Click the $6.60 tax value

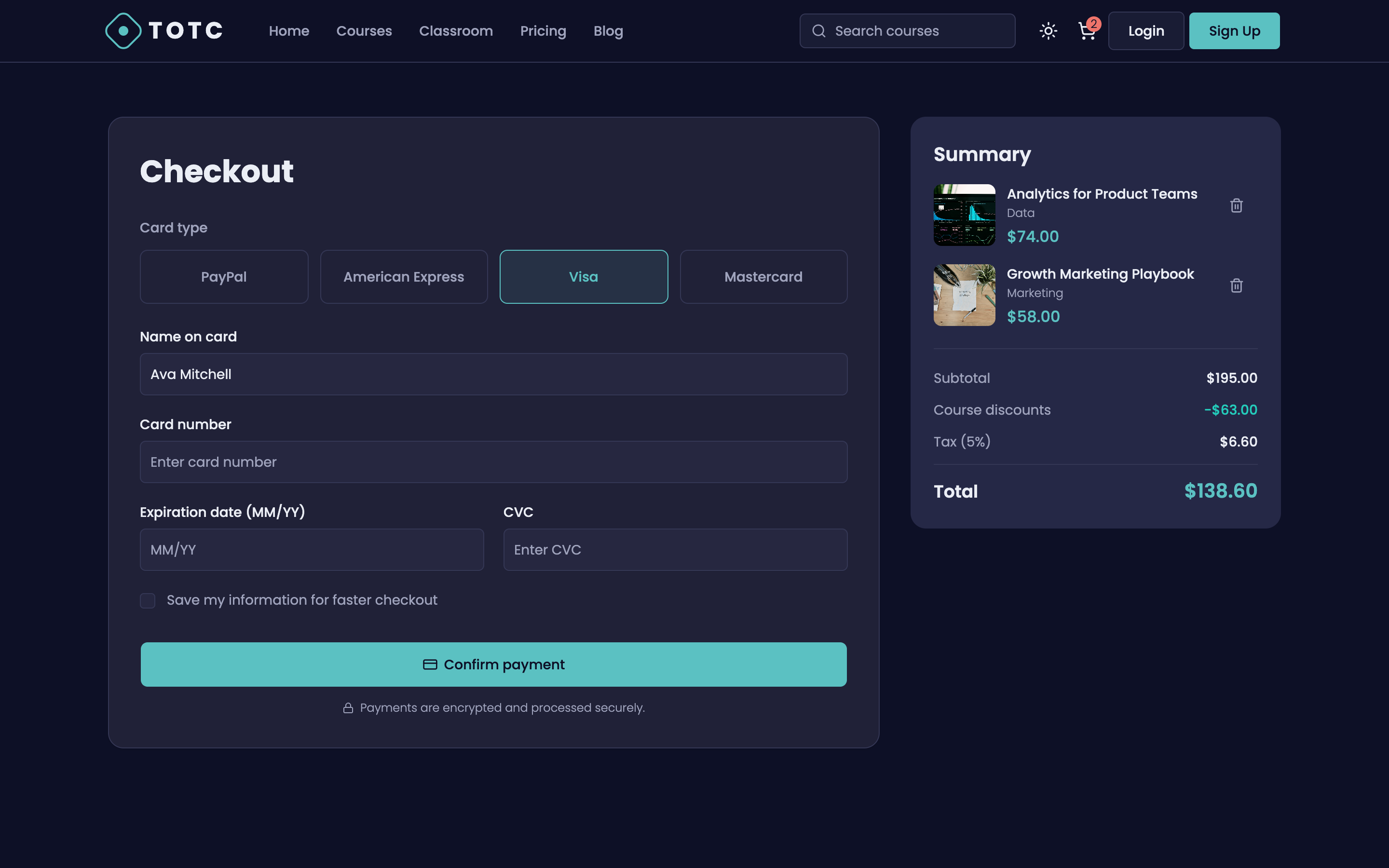[x=1239, y=441]
